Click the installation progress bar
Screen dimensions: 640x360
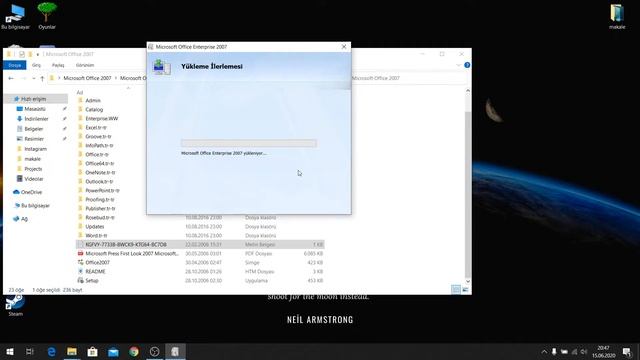(249, 143)
